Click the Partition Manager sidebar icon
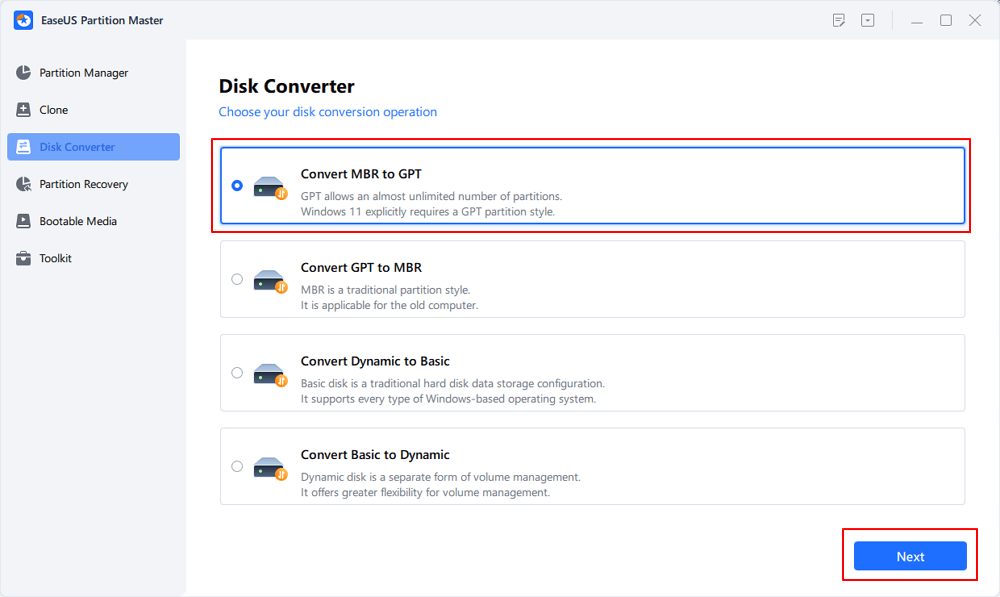Screen dimensions: 1000x597 click(23, 73)
